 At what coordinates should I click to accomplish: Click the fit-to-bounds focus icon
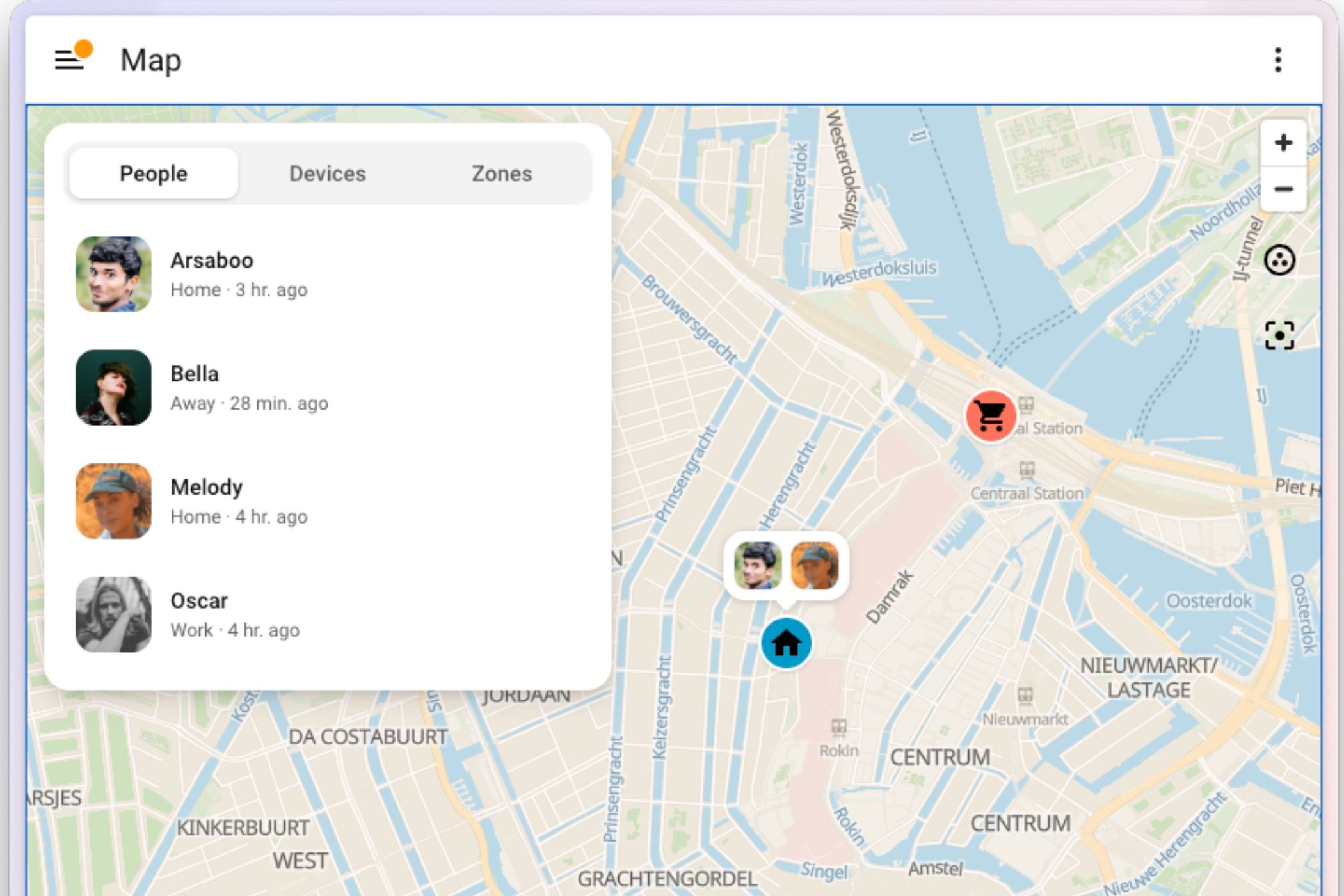[x=1279, y=335]
